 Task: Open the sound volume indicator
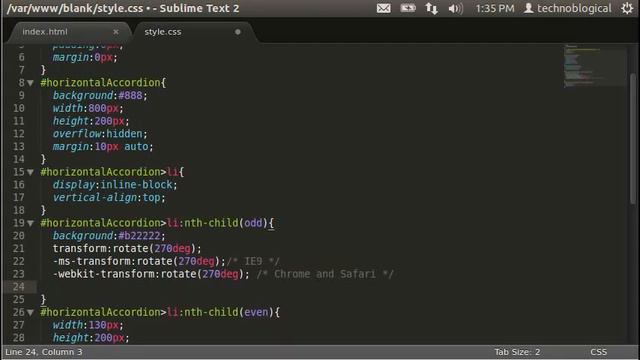pos(456,9)
